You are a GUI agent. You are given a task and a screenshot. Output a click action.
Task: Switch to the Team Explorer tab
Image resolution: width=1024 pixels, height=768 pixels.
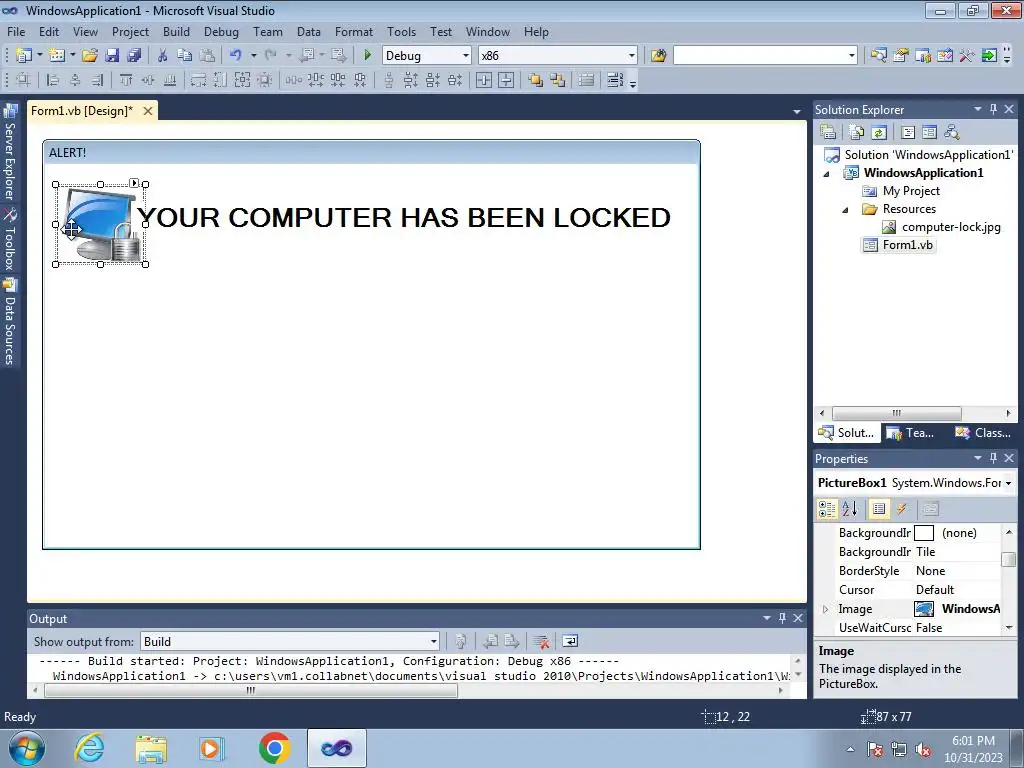click(912, 433)
